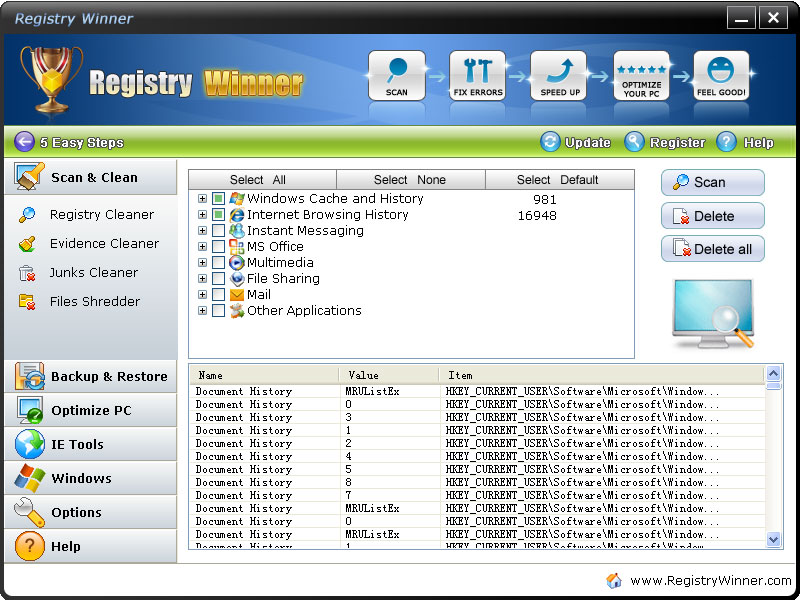Click the FIX ERRORS step icon
Image resolution: width=800 pixels, height=600 pixels.
[x=478, y=76]
